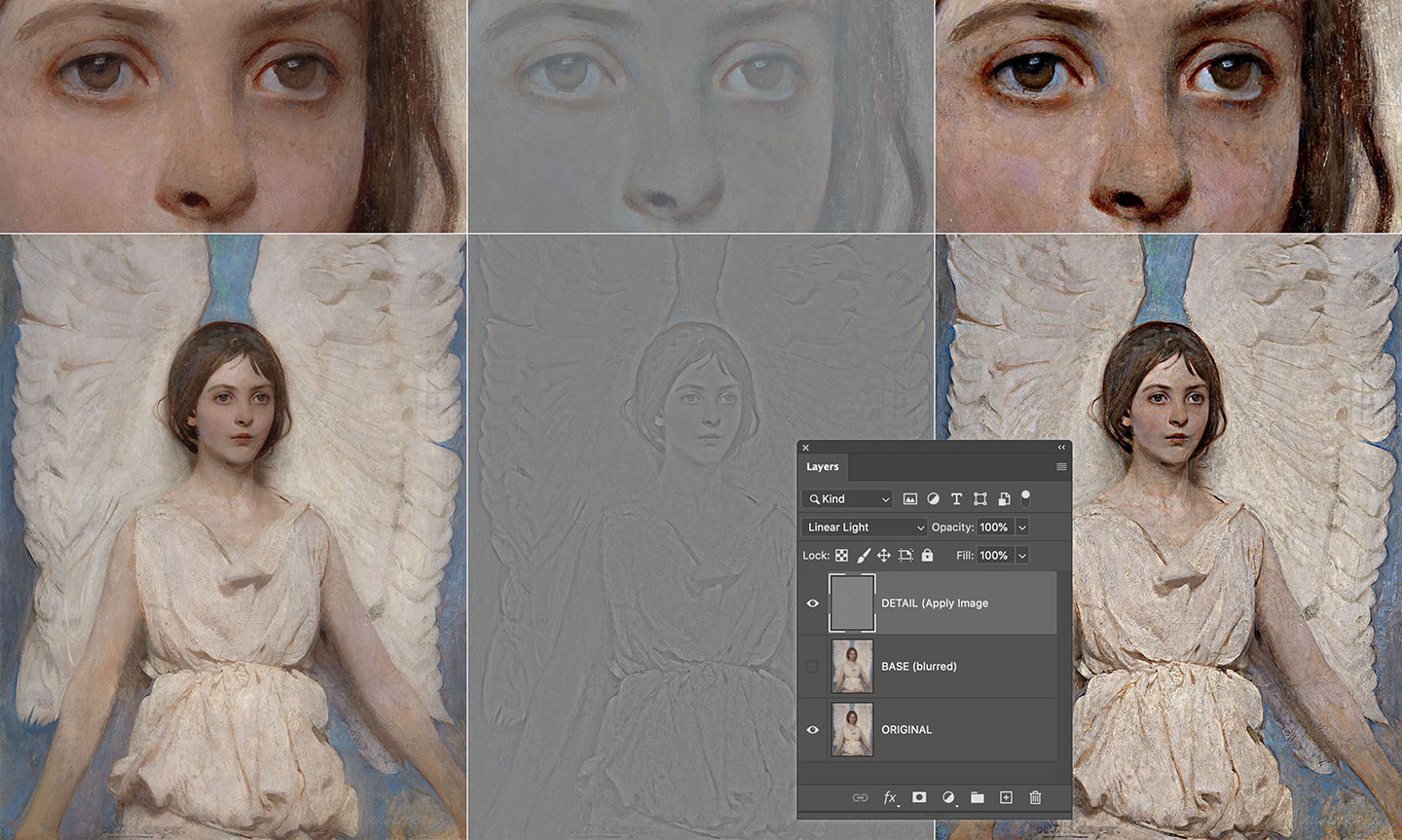The height and width of the screenshot is (840, 1402).
Task: Close the Layers panel
Action: 805,448
